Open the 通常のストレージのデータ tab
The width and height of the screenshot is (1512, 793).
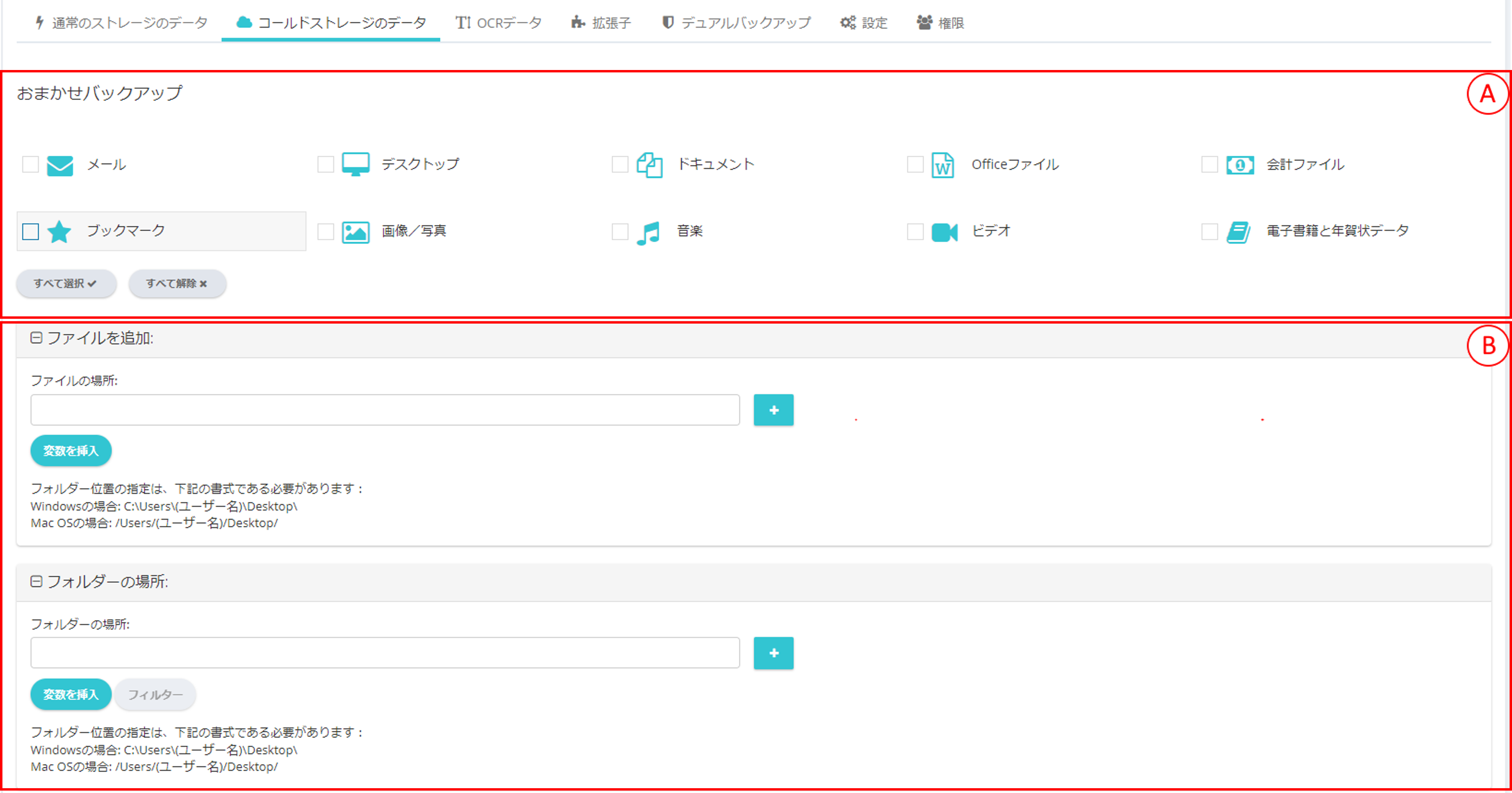coord(121,23)
